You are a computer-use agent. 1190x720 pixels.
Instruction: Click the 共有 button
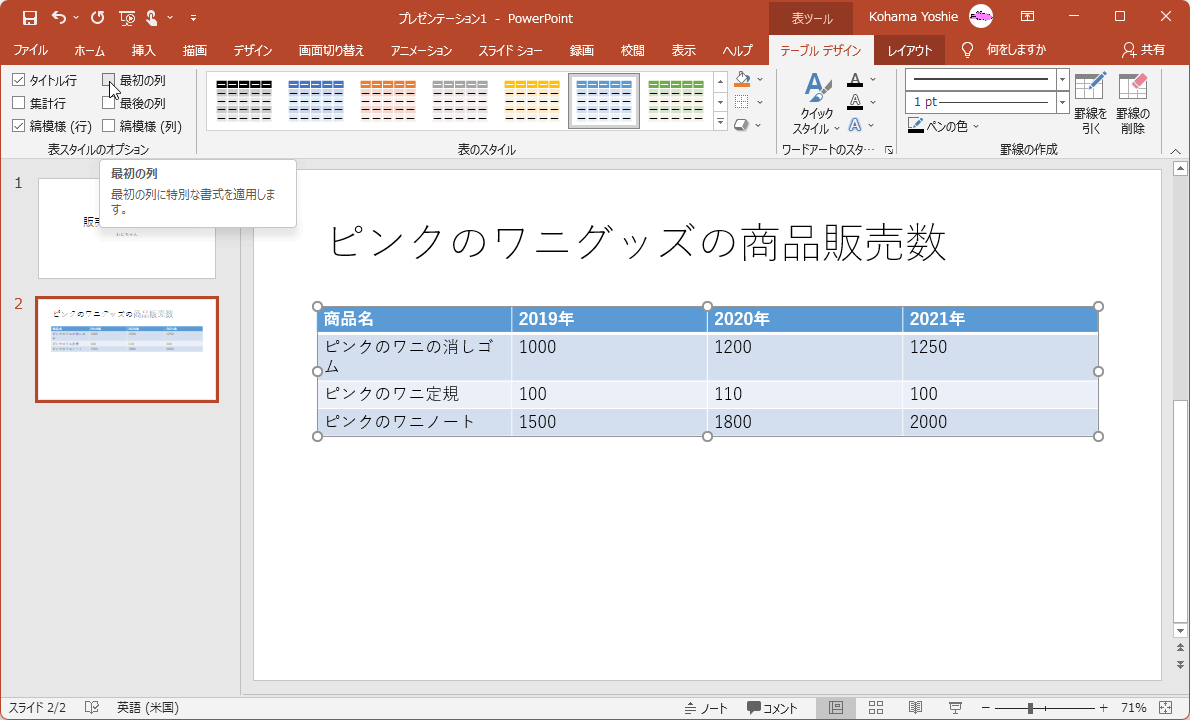(1145, 49)
